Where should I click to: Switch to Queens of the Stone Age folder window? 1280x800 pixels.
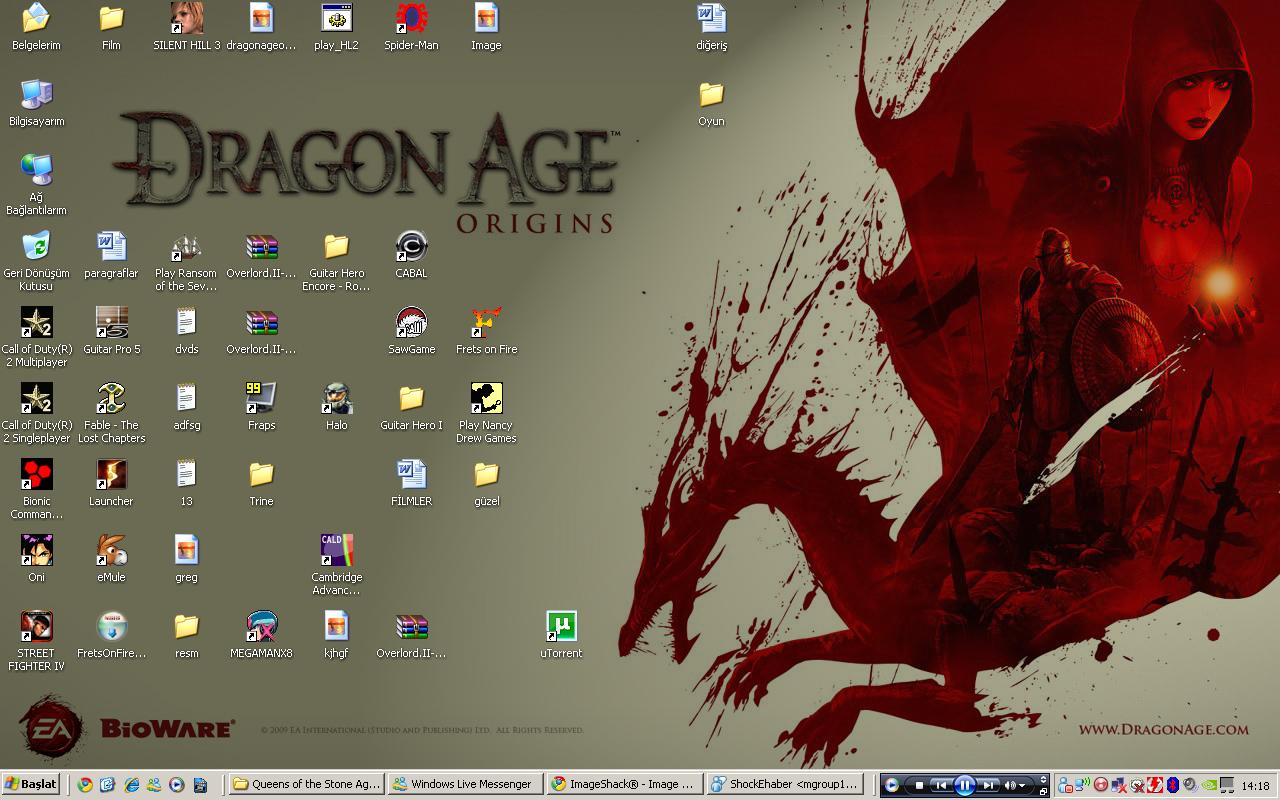(x=306, y=784)
